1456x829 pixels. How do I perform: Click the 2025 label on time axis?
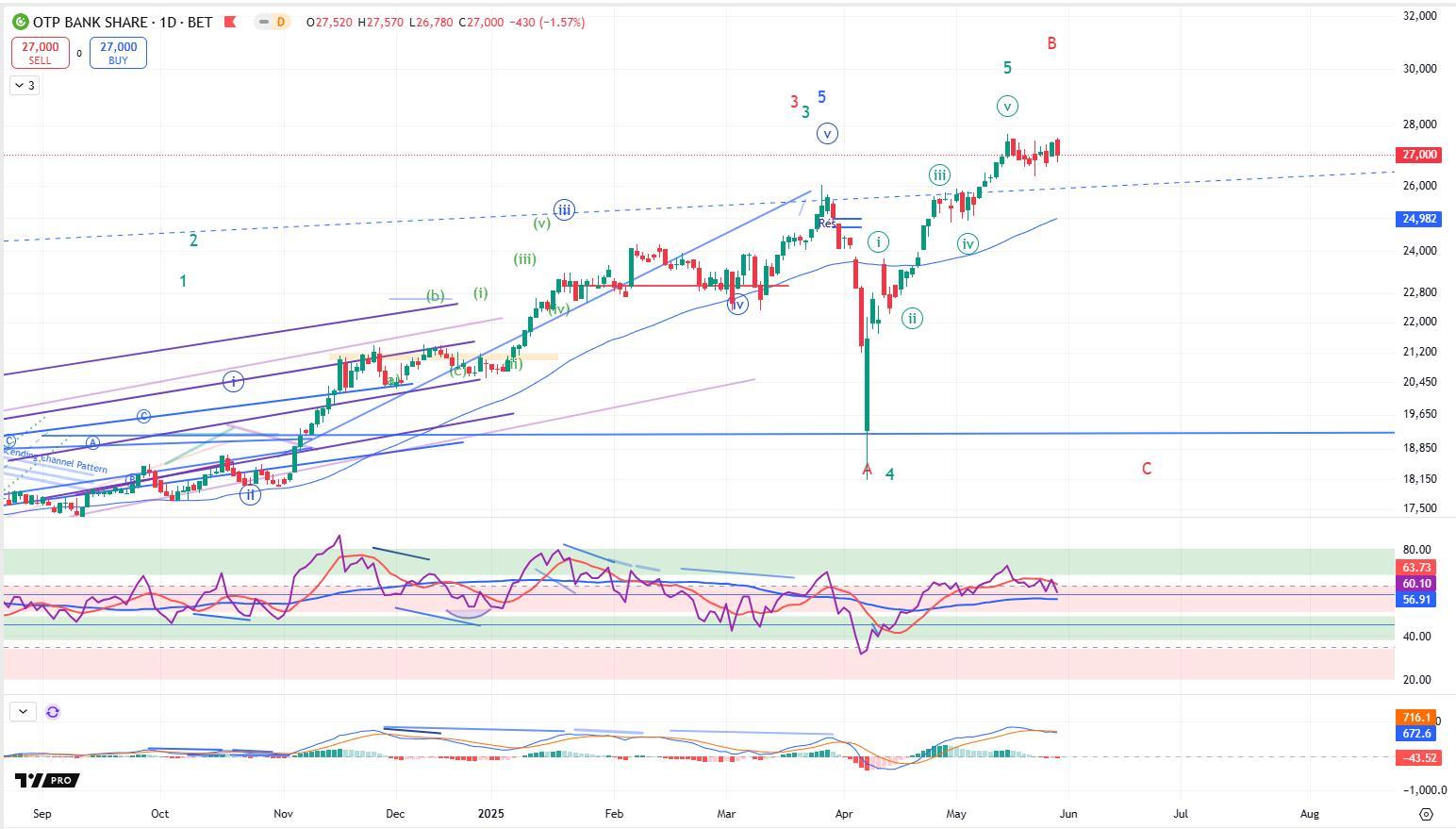[490, 813]
